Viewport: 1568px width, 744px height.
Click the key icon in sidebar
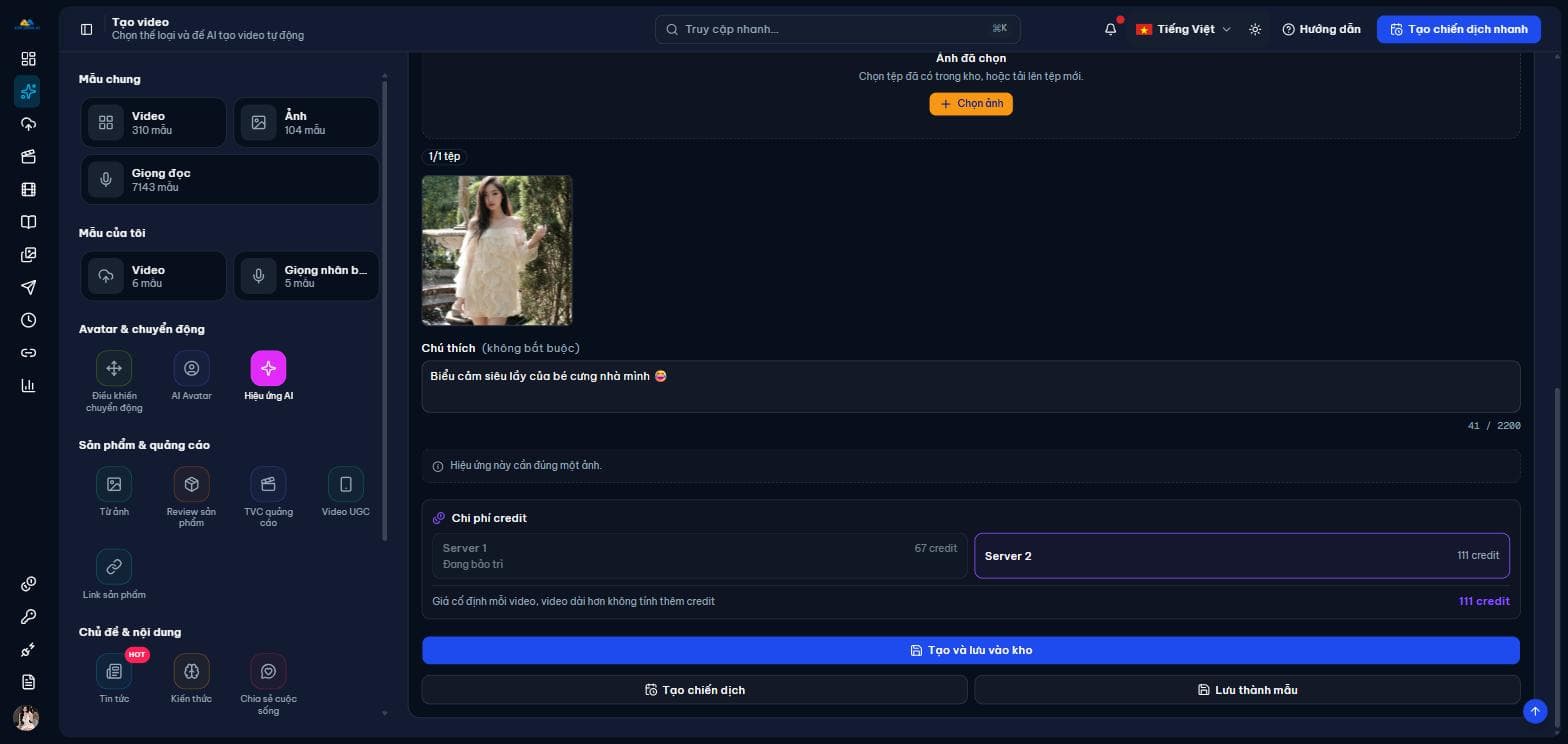[28, 617]
